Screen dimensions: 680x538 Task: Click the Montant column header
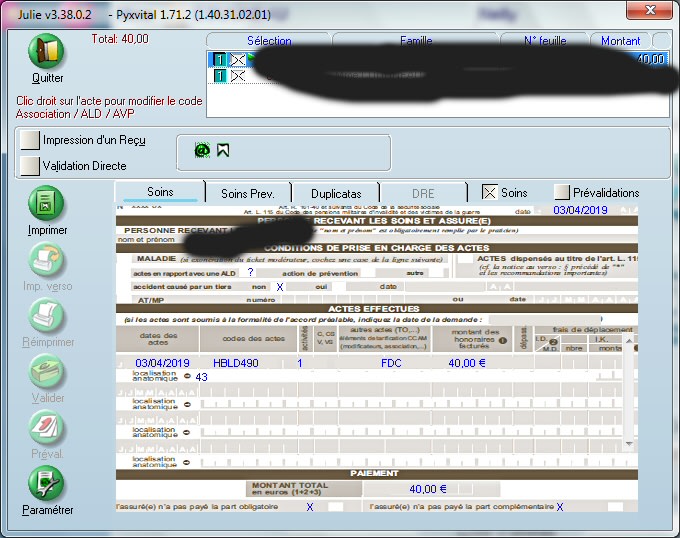tap(621, 41)
